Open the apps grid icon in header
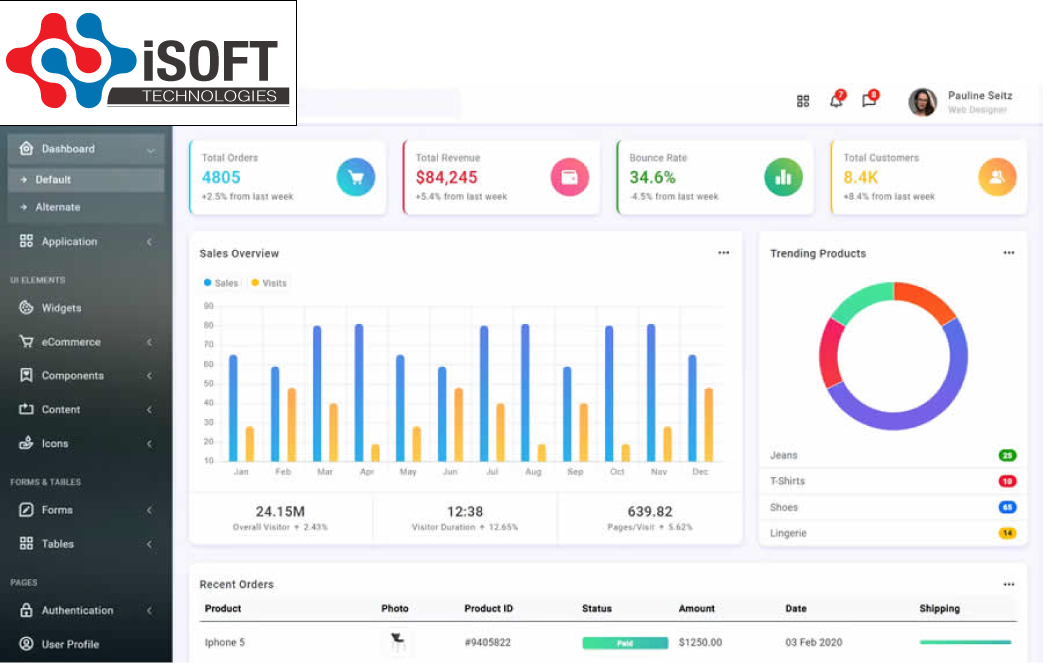Image resolution: width=1043 pixels, height=663 pixels. pos(803,101)
